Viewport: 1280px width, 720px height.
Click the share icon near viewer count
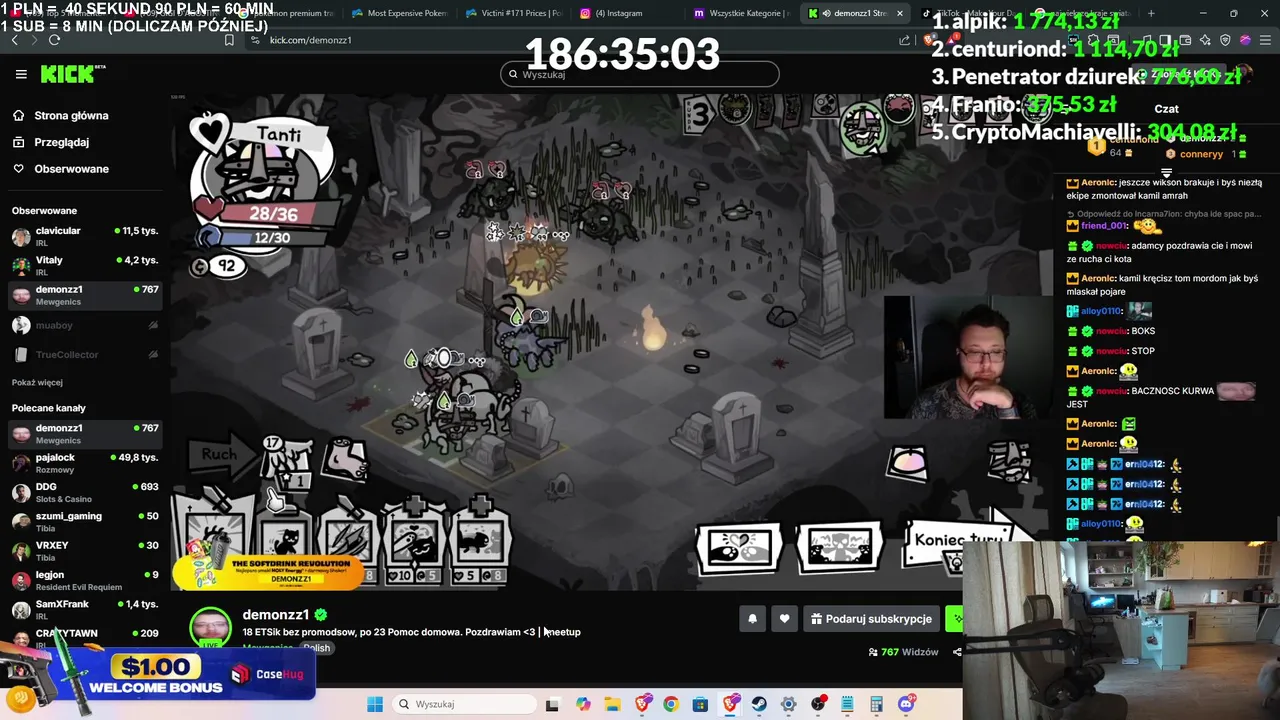point(957,652)
